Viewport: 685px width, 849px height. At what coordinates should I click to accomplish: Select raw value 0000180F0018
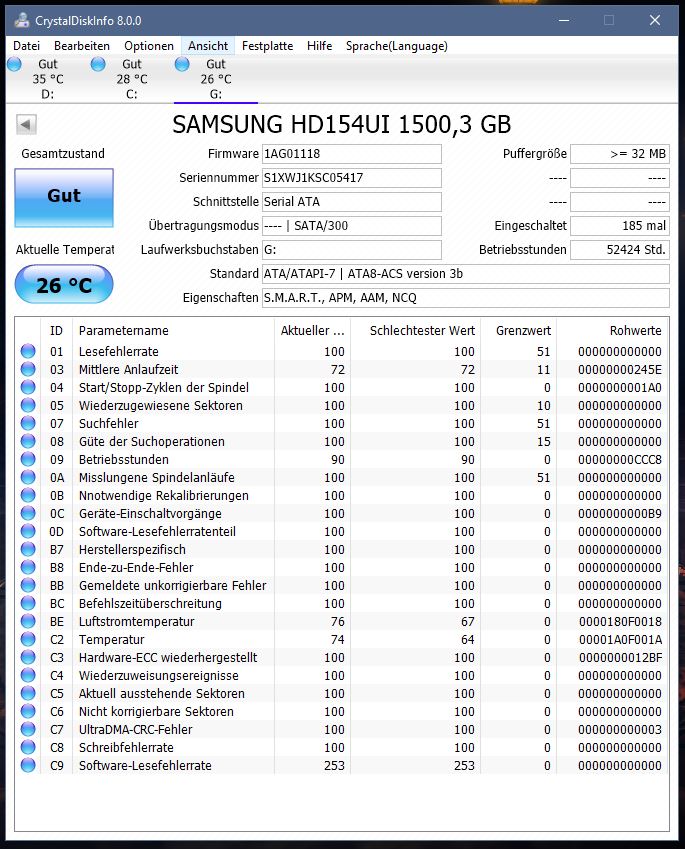click(x=620, y=622)
